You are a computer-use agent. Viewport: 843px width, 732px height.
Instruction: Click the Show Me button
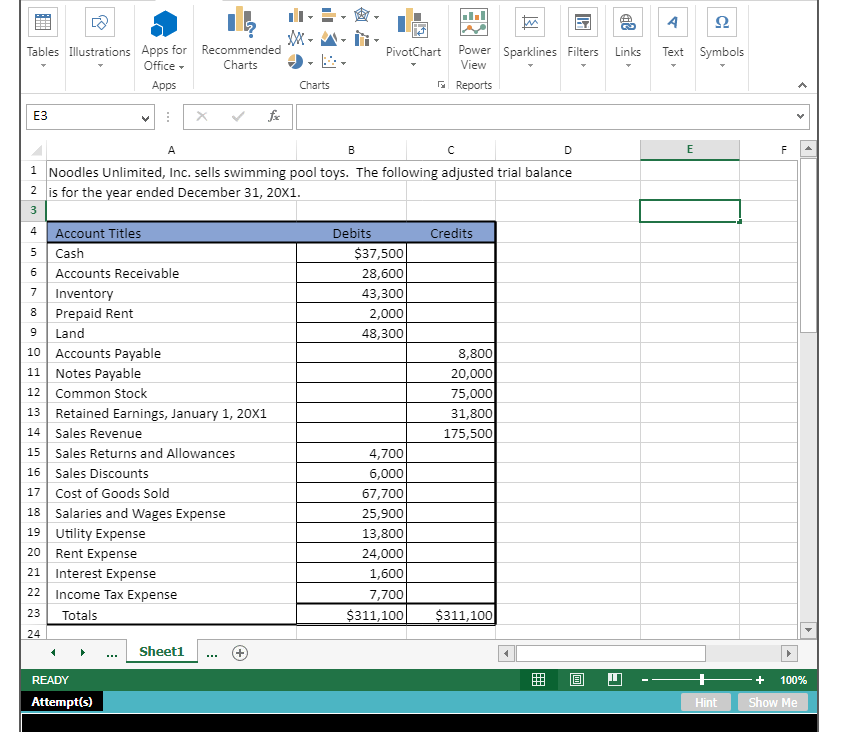(x=772, y=701)
